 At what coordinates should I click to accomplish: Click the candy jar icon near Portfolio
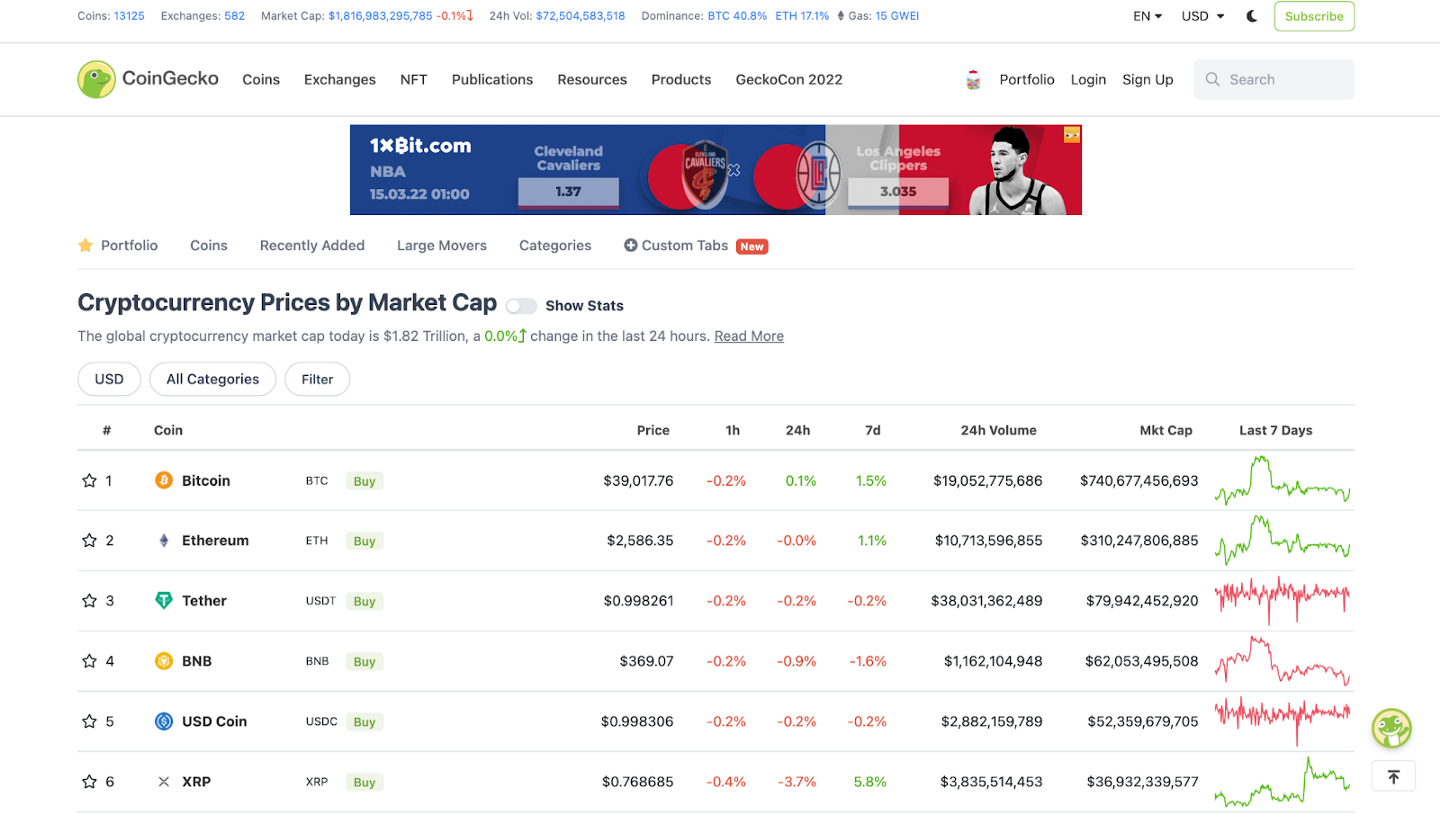(x=973, y=80)
